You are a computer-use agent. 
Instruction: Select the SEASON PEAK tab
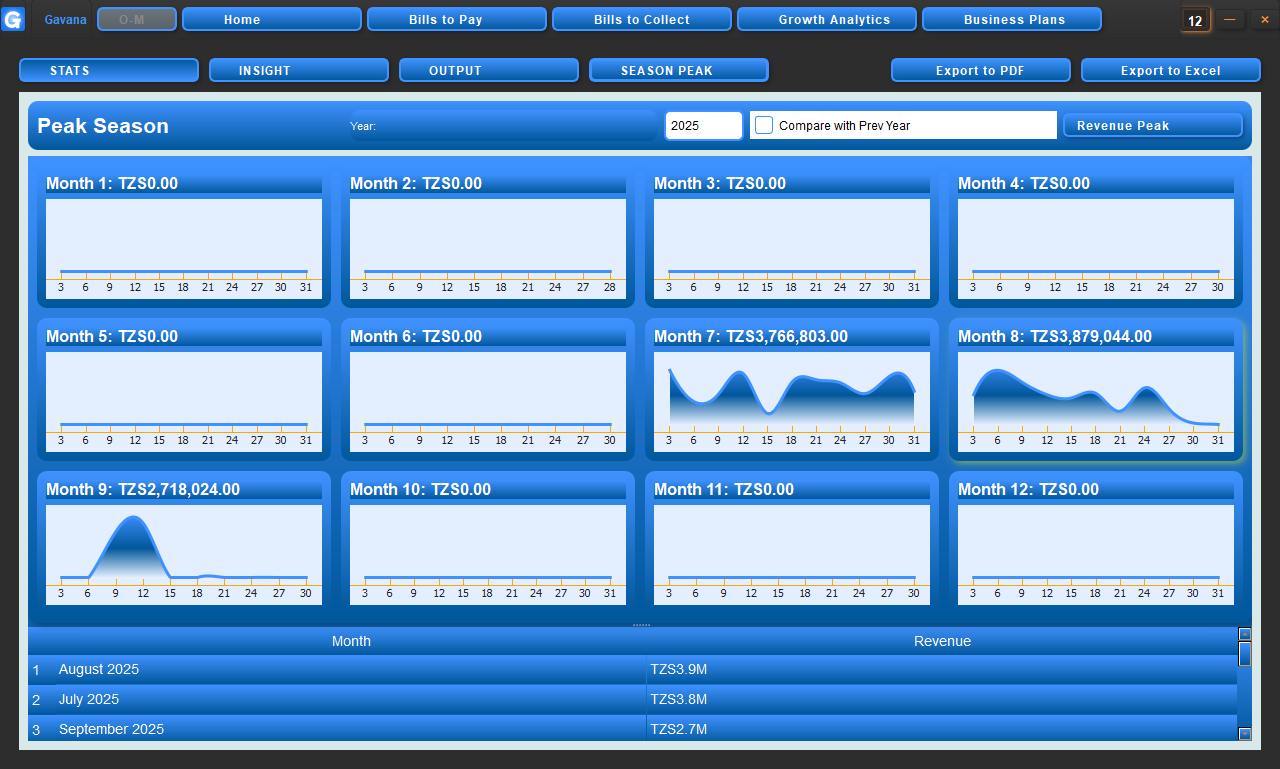[679, 70]
